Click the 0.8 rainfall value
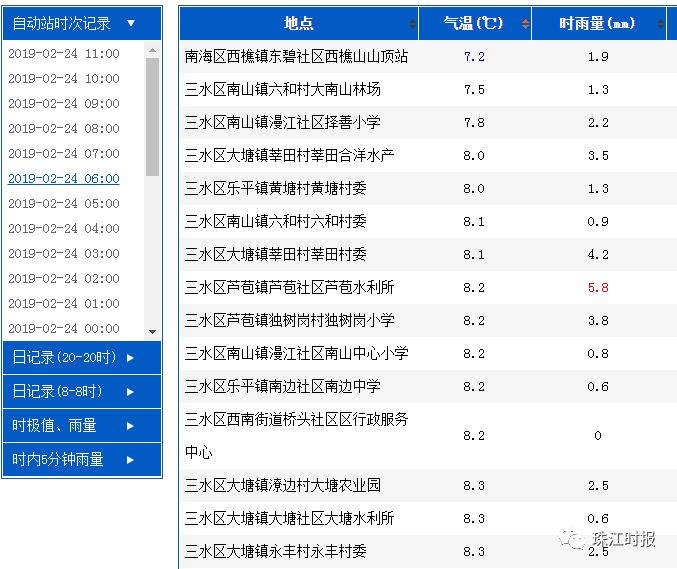The height and width of the screenshot is (569, 677). [x=598, y=354]
